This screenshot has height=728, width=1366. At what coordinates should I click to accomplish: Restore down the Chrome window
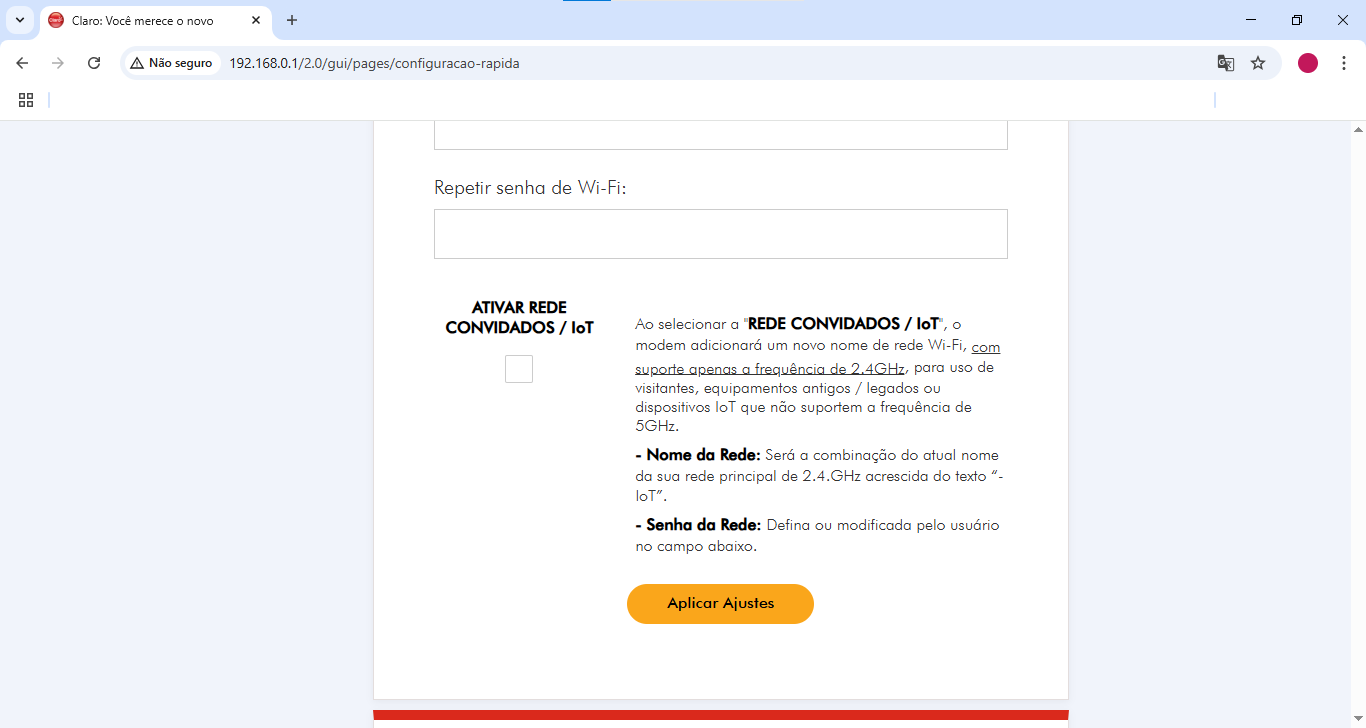pyautogui.click(x=1297, y=20)
